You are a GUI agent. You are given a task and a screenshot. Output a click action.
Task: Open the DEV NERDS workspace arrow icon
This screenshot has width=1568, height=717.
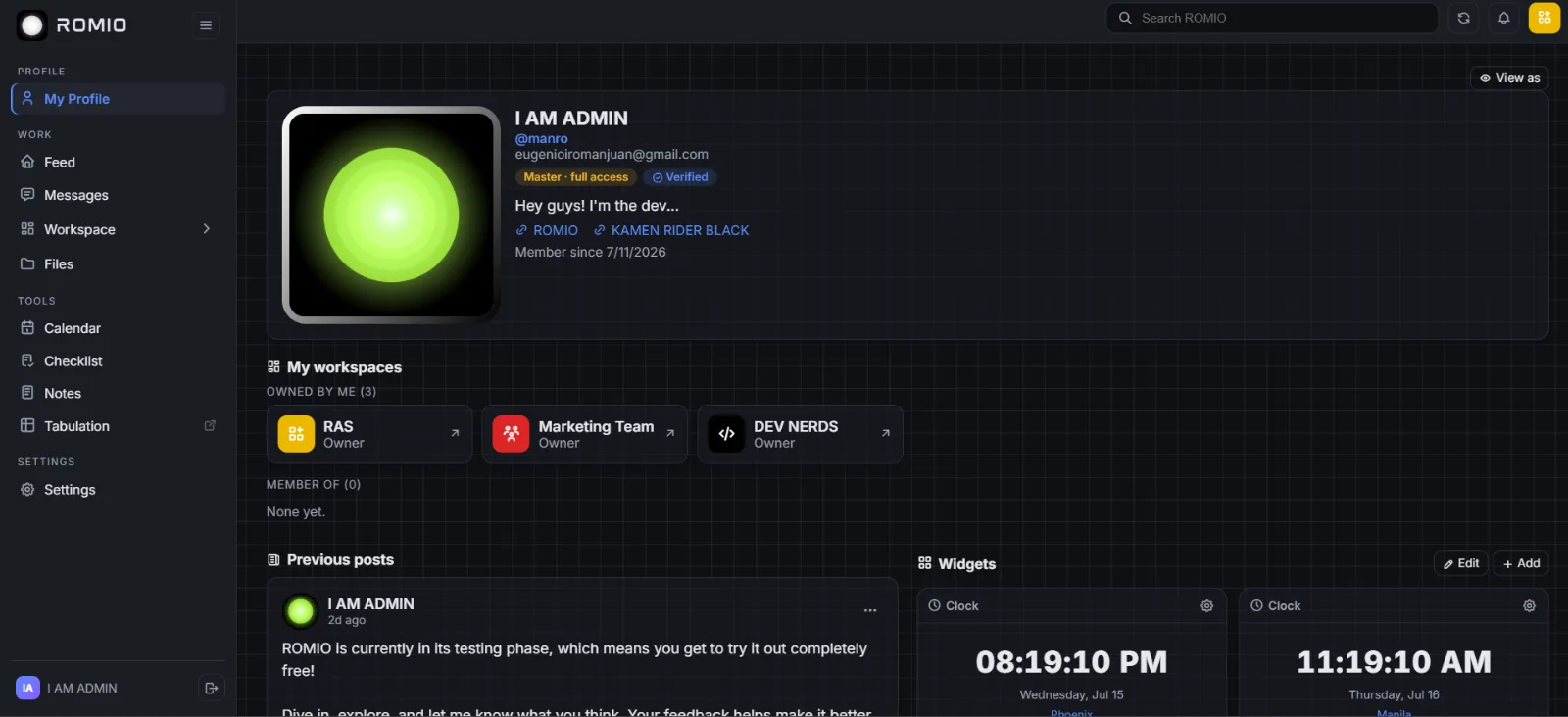pyautogui.click(x=885, y=433)
